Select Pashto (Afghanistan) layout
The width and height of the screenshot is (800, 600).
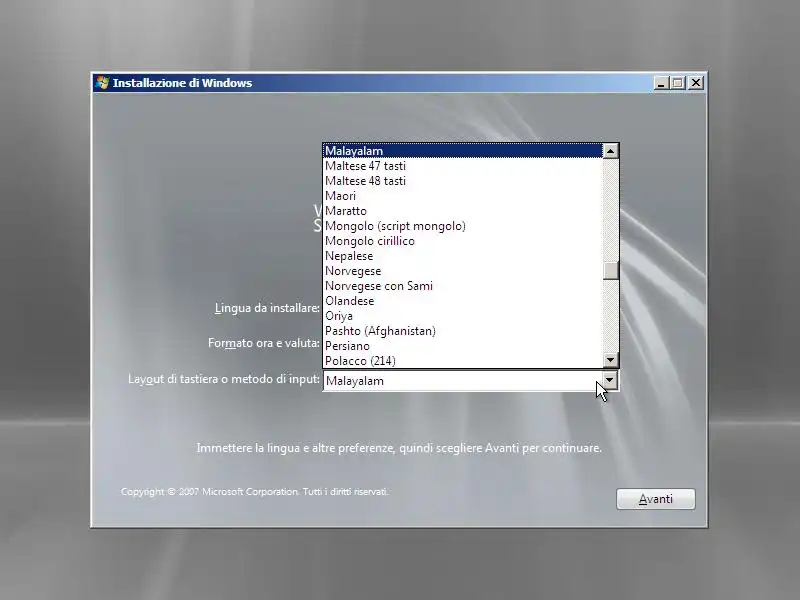(463, 331)
